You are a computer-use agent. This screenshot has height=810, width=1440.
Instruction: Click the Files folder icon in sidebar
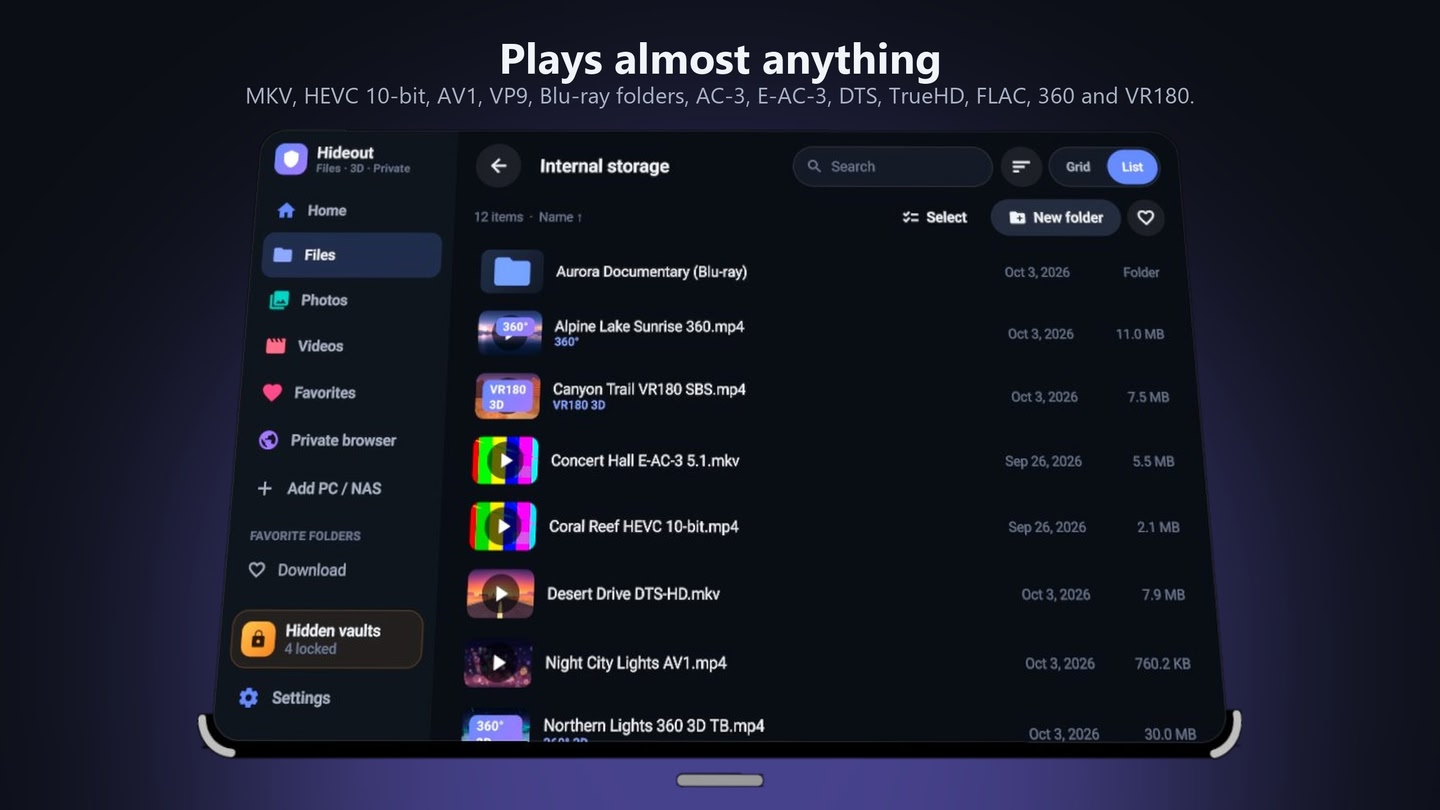click(x=283, y=255)
